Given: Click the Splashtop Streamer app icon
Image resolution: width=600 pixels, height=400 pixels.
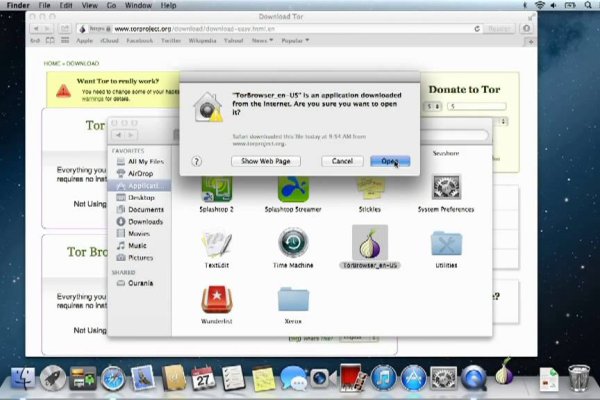Looking at the screenshot, I should click(293, 187).
